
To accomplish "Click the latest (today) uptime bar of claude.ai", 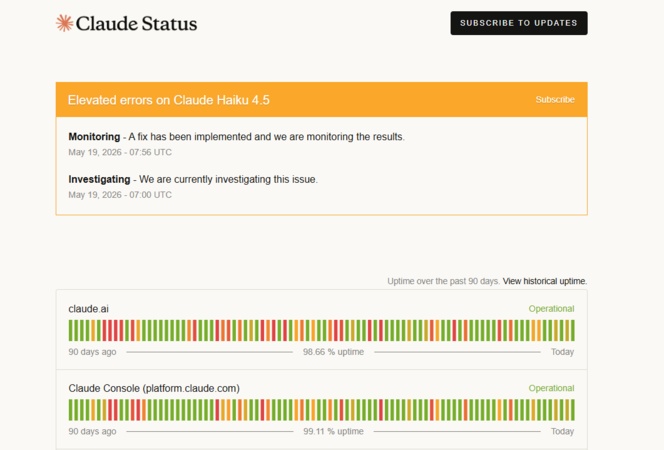I will (573, 331).
